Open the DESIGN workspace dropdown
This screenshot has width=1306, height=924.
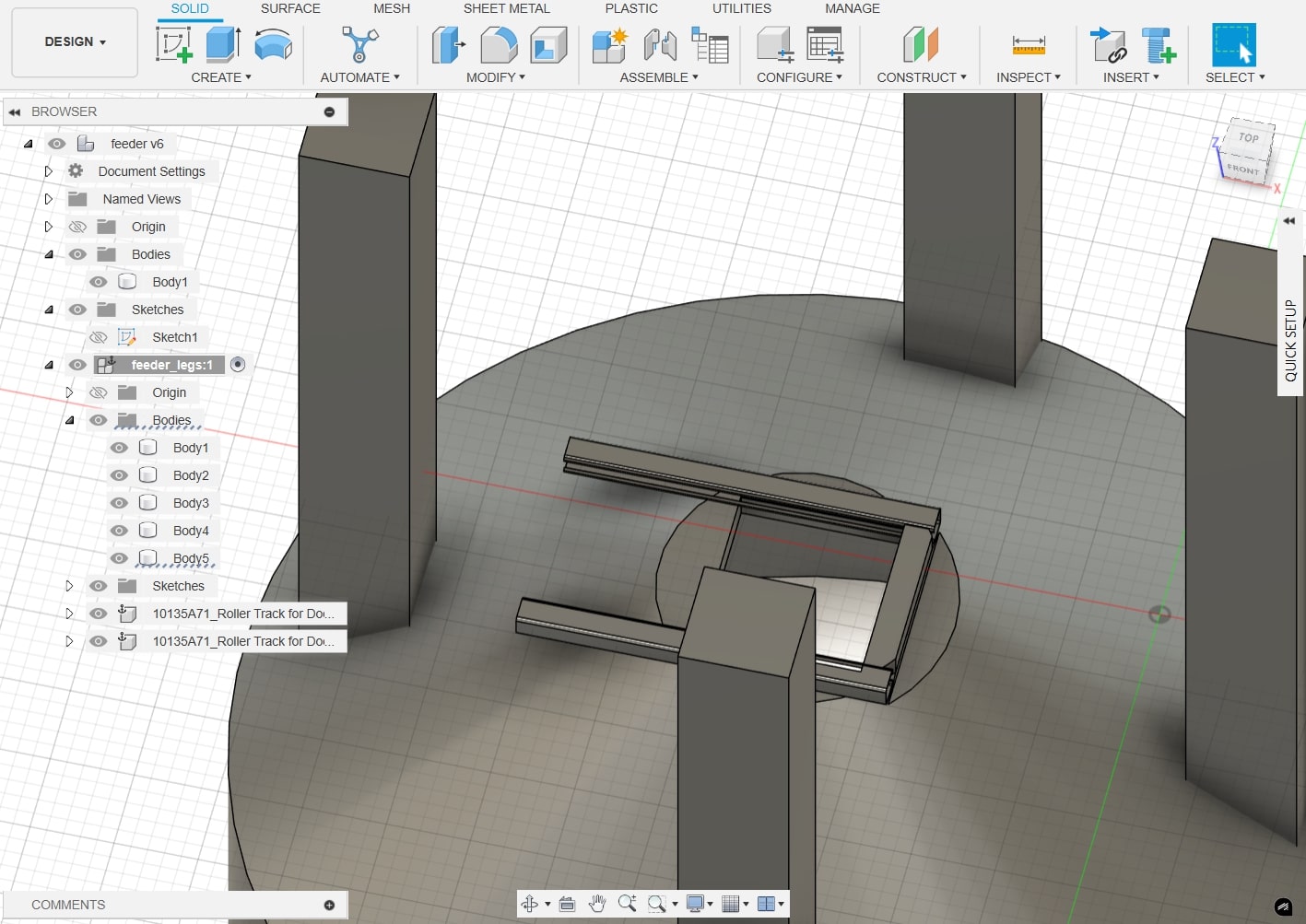click(x=75, y=41)
